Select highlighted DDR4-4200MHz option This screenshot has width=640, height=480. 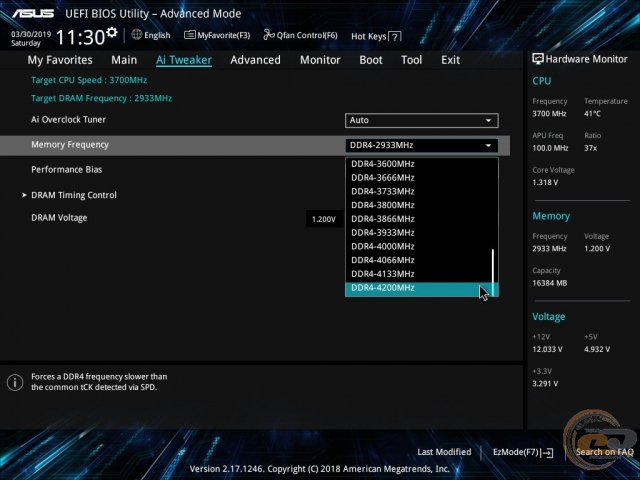(422, 288)
